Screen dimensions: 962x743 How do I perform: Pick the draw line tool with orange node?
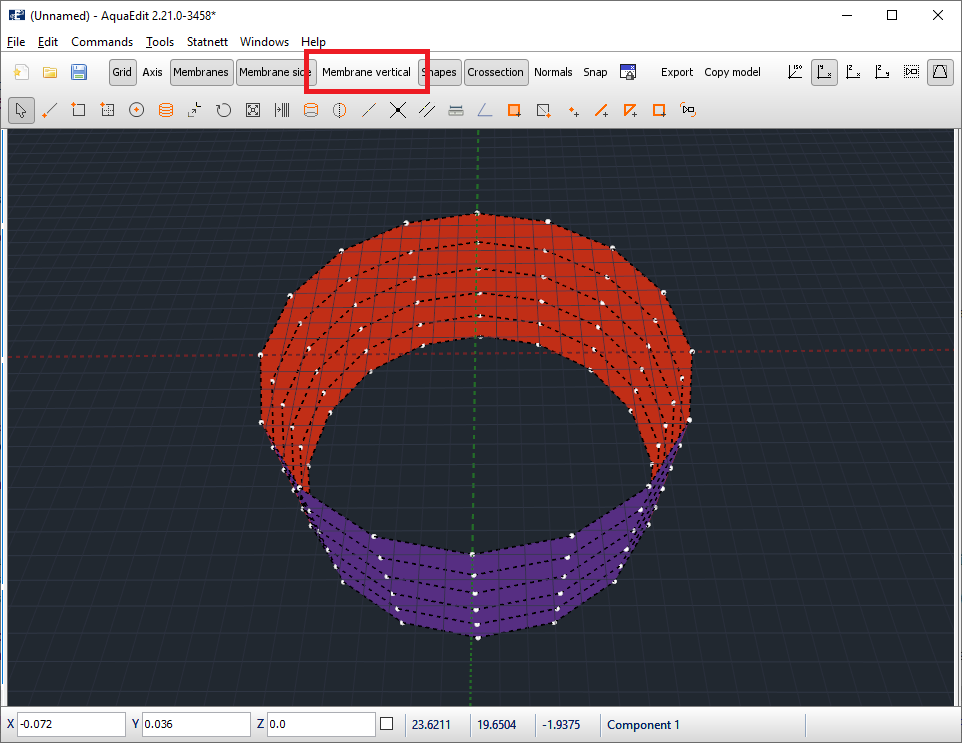(x=50, y=110)
